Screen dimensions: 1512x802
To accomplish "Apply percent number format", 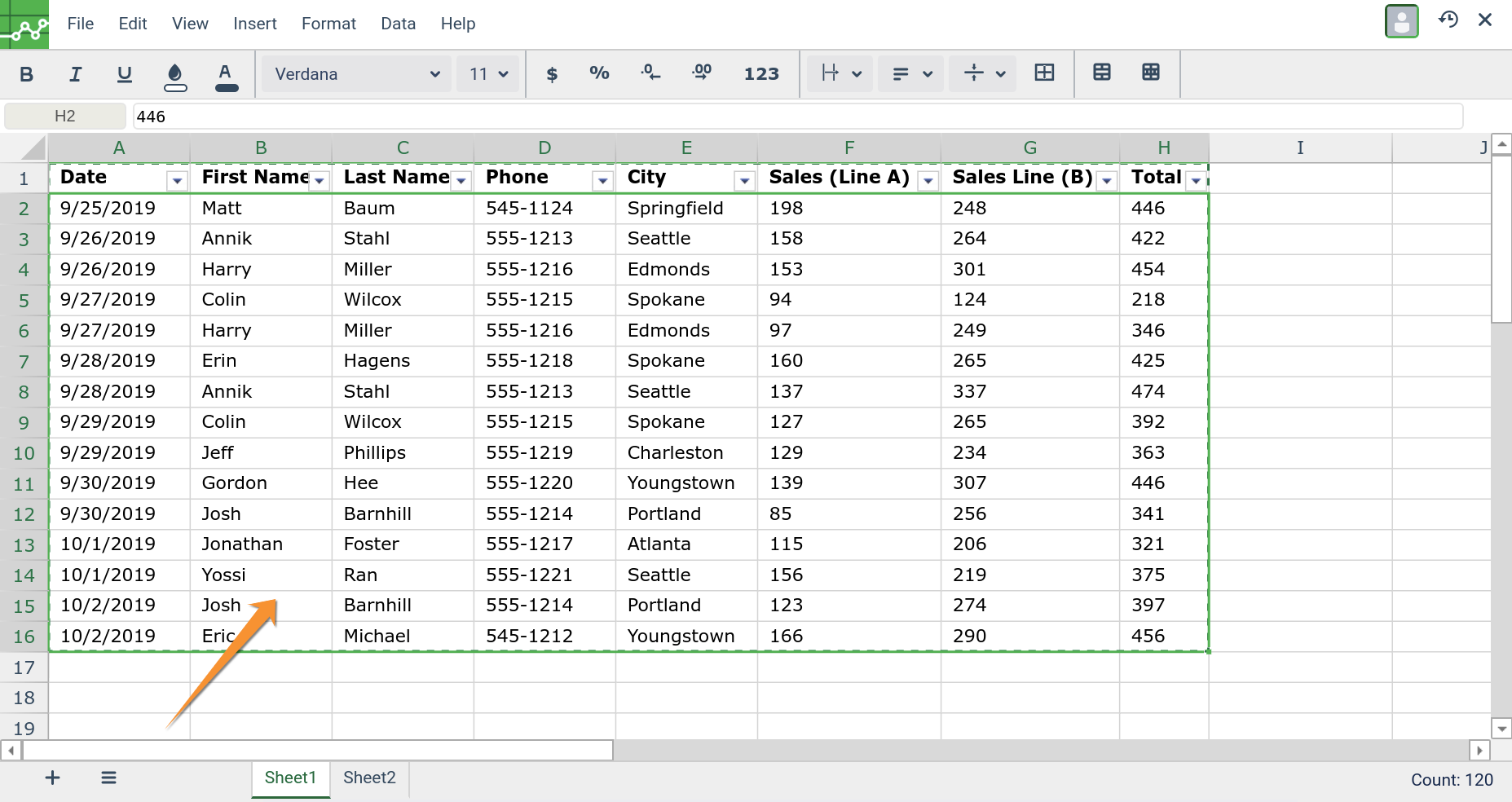I will point(600,74).
